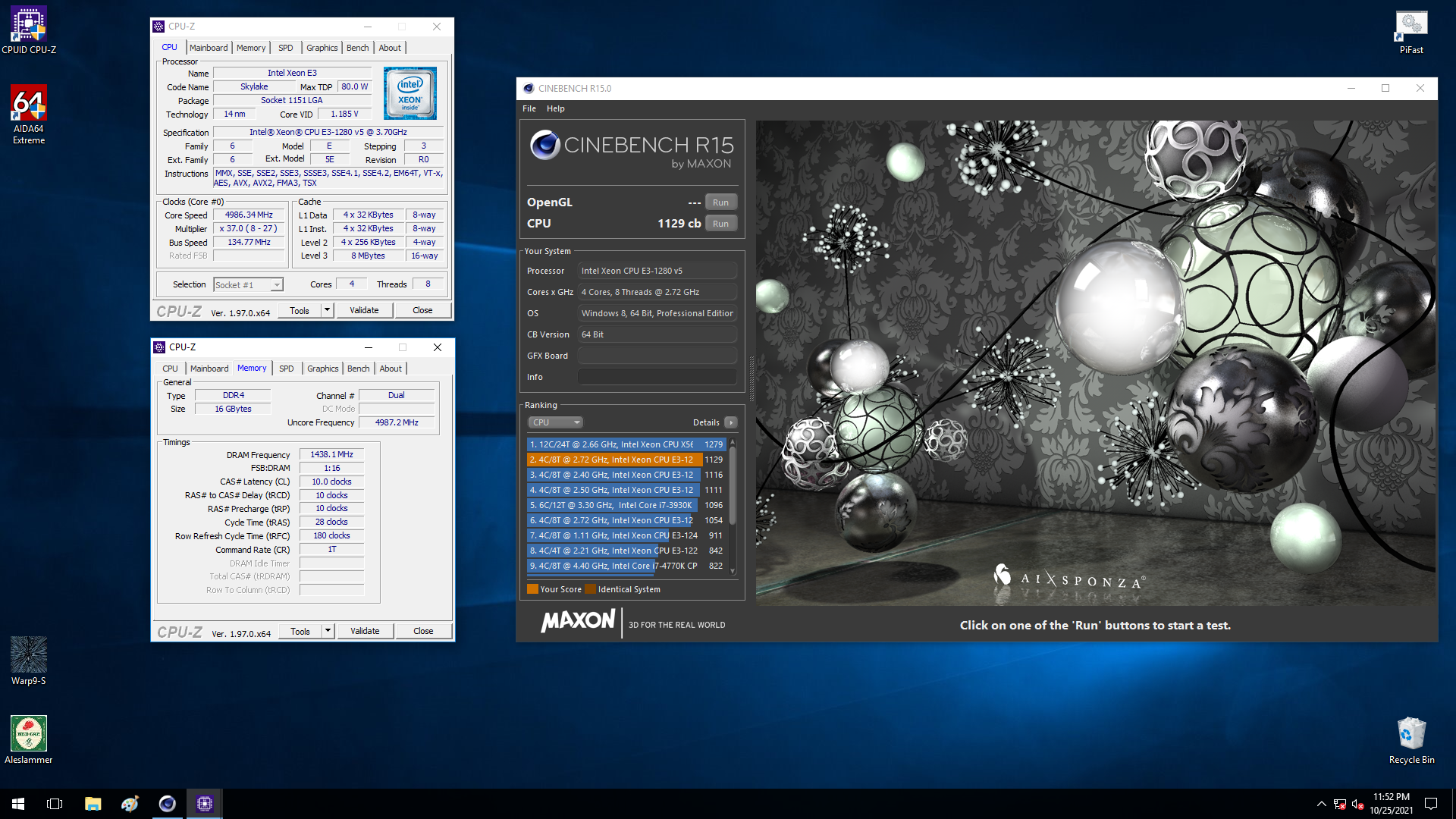This screenshot has height=819, width=1456.
Task: Expand ranking Details arrow button
Action: click(x=730, y=422)
